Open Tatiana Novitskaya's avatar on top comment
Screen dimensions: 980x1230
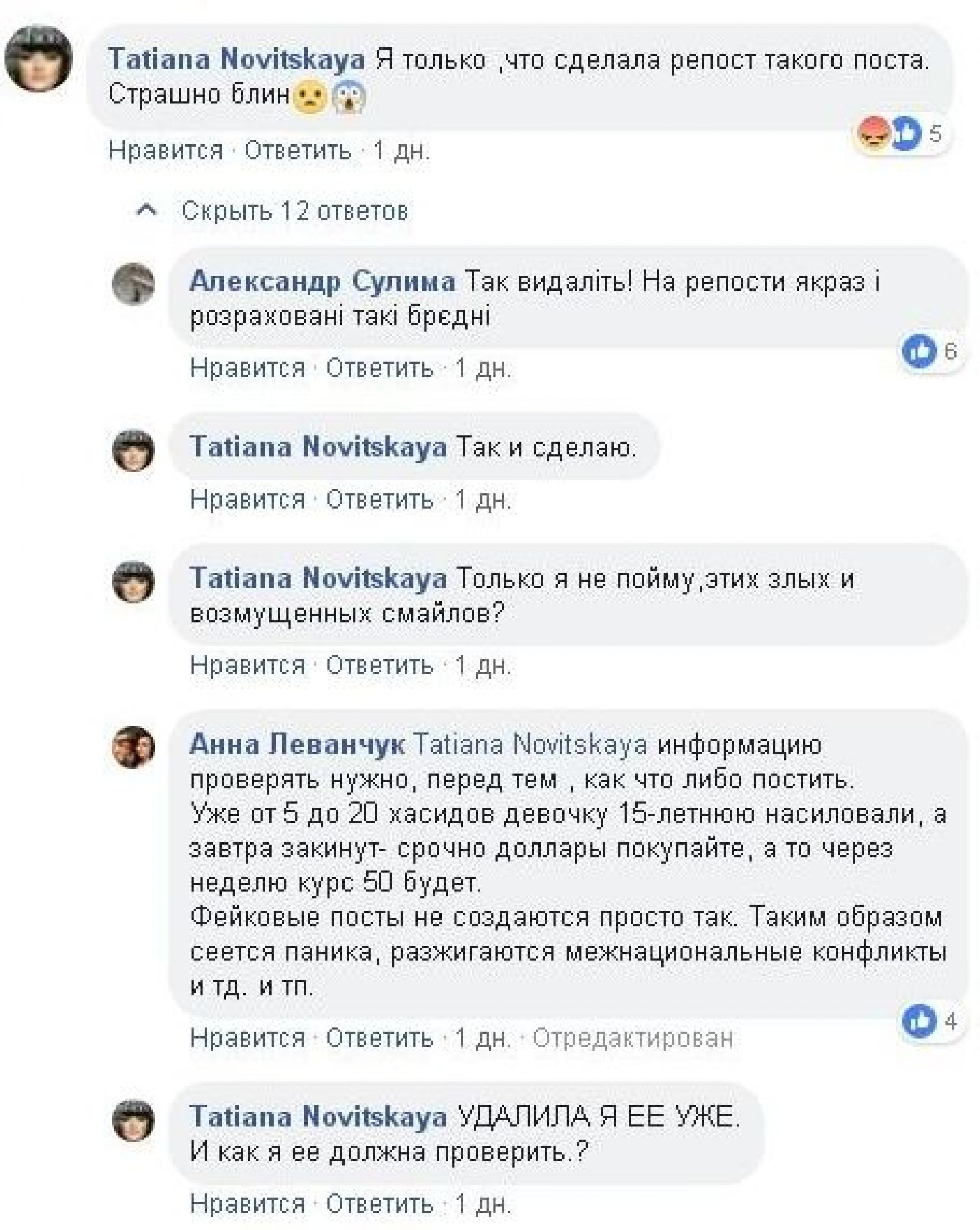(x=38, y=58)
